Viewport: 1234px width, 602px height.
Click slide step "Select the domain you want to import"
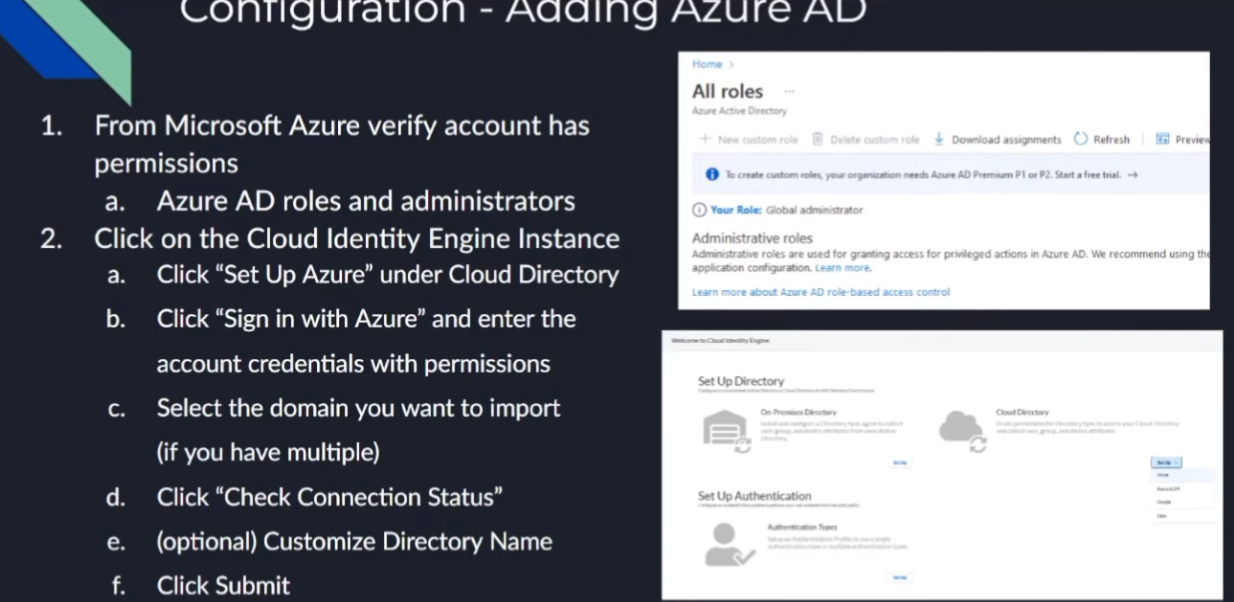pyautogui.click(x=359, y=408)
